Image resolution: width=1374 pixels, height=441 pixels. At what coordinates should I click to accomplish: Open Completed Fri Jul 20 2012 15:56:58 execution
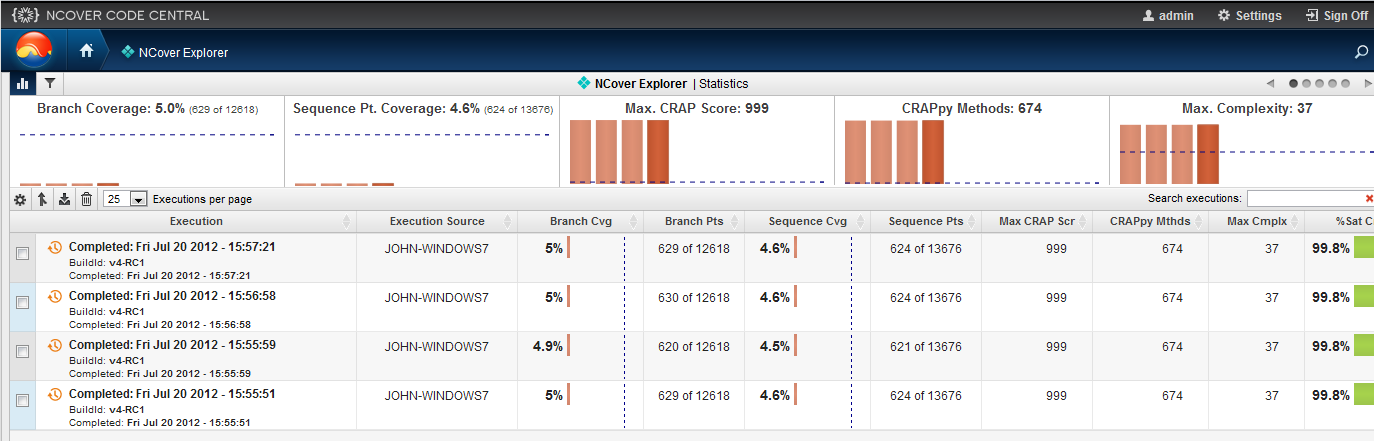coord(172,295)
